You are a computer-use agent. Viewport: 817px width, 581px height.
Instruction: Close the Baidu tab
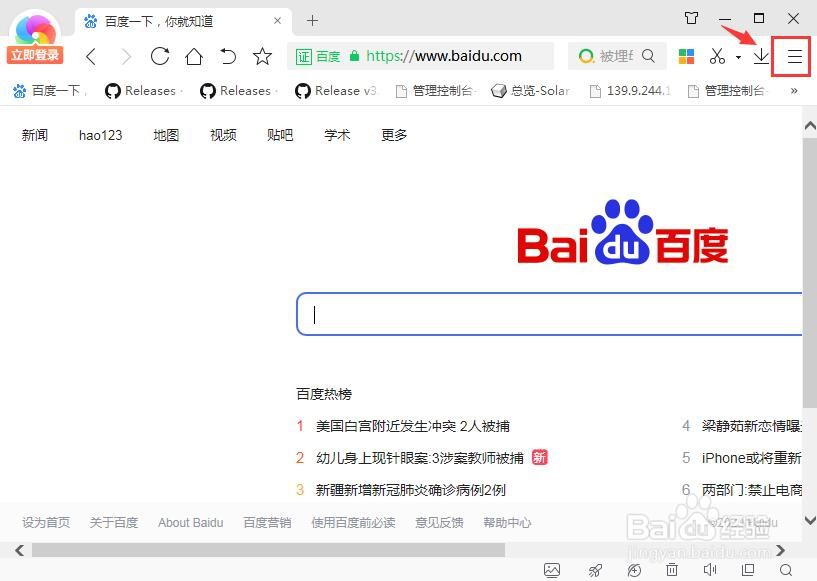[x=277, y=21]
